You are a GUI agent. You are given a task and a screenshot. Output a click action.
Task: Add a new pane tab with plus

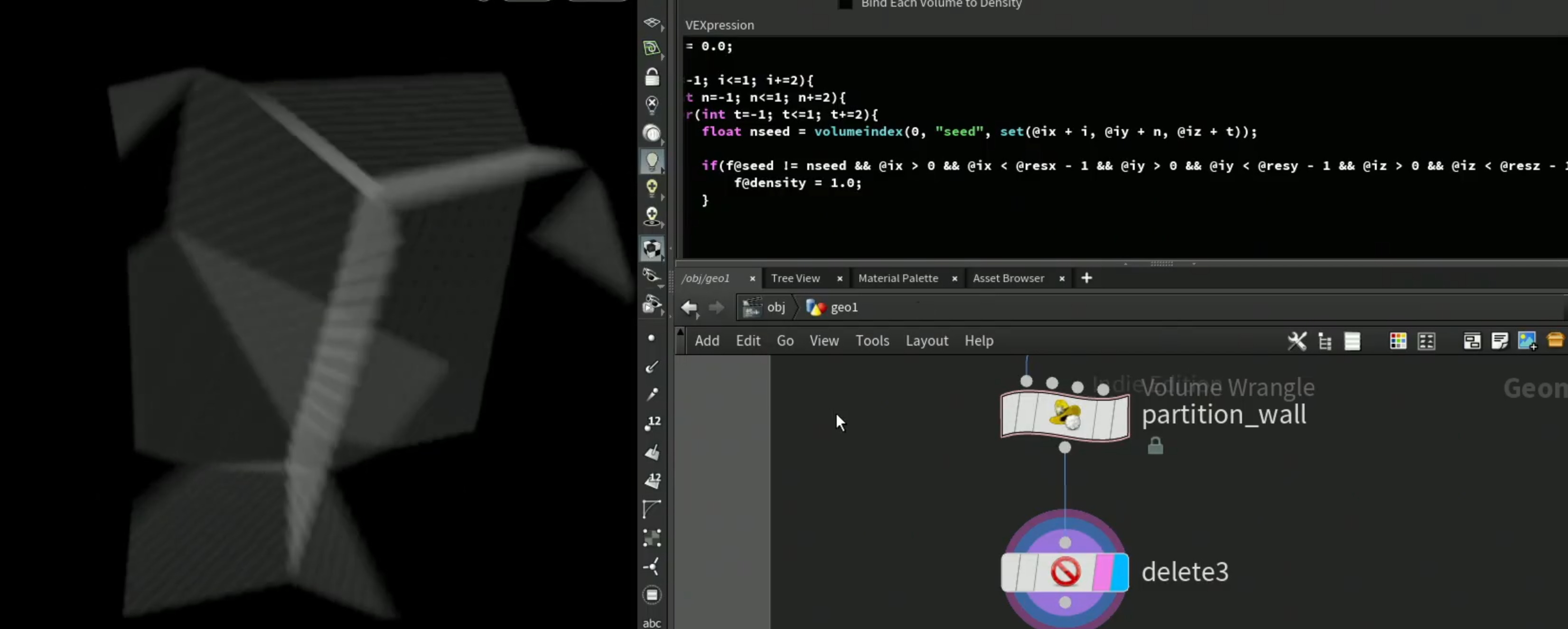point(1086,278)
